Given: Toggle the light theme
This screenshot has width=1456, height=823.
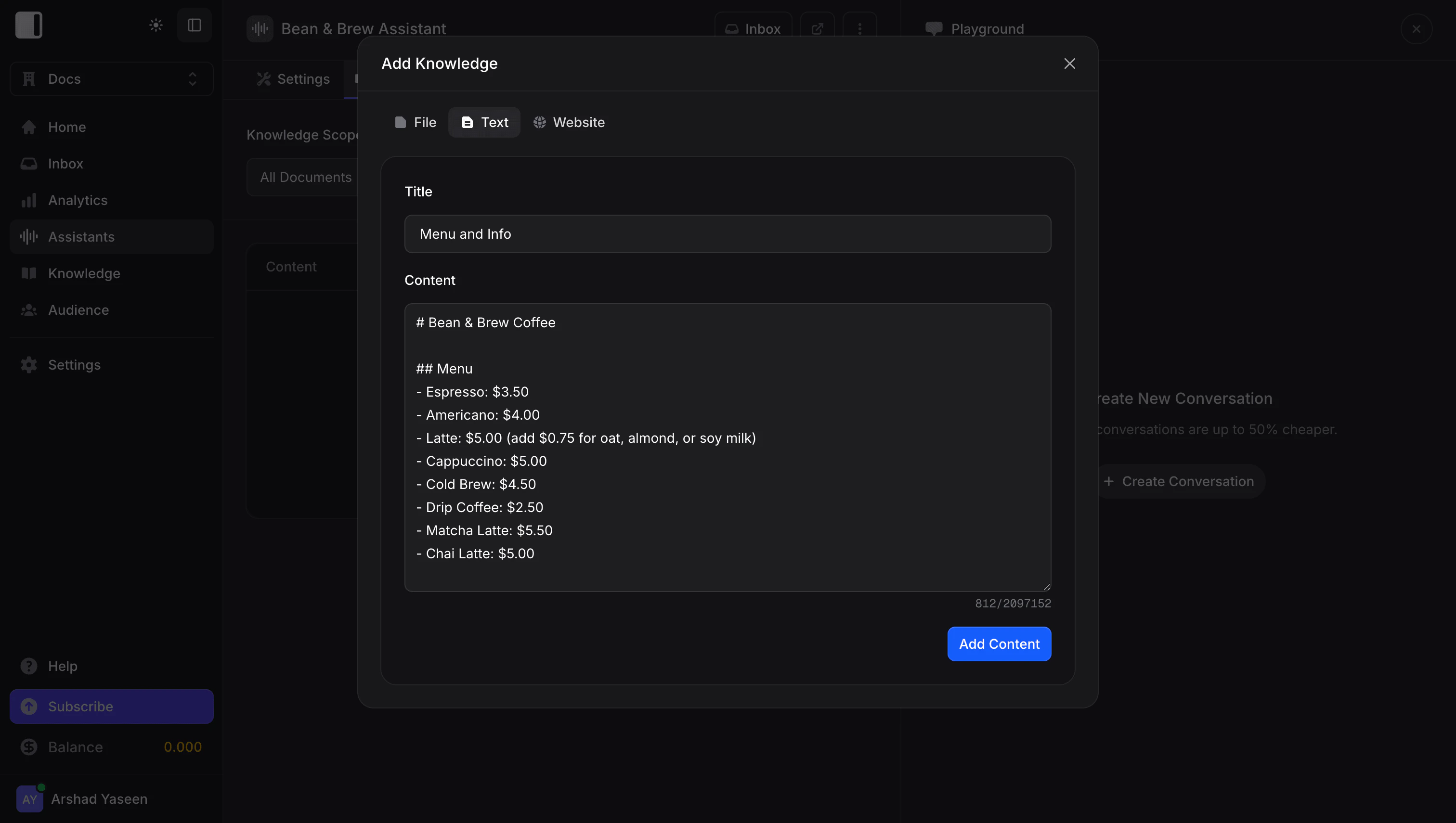Looking at the screenshot, I should tap(155, 25).
